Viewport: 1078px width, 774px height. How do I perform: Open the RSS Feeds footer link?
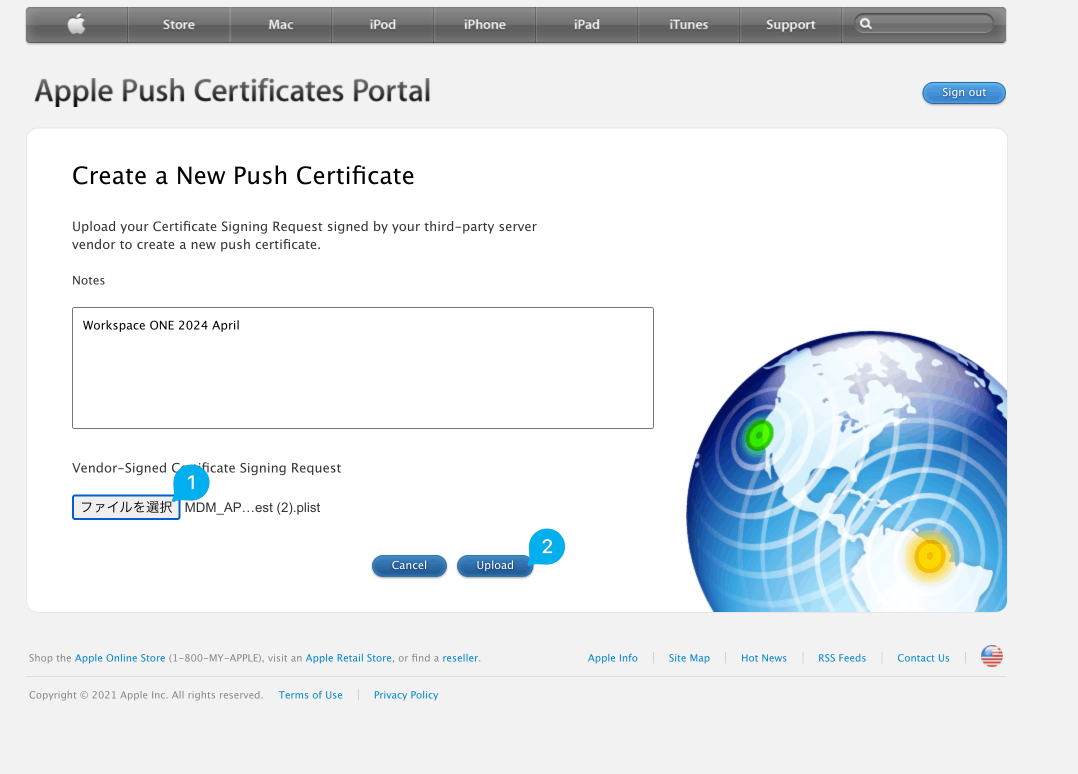(842, 658)
